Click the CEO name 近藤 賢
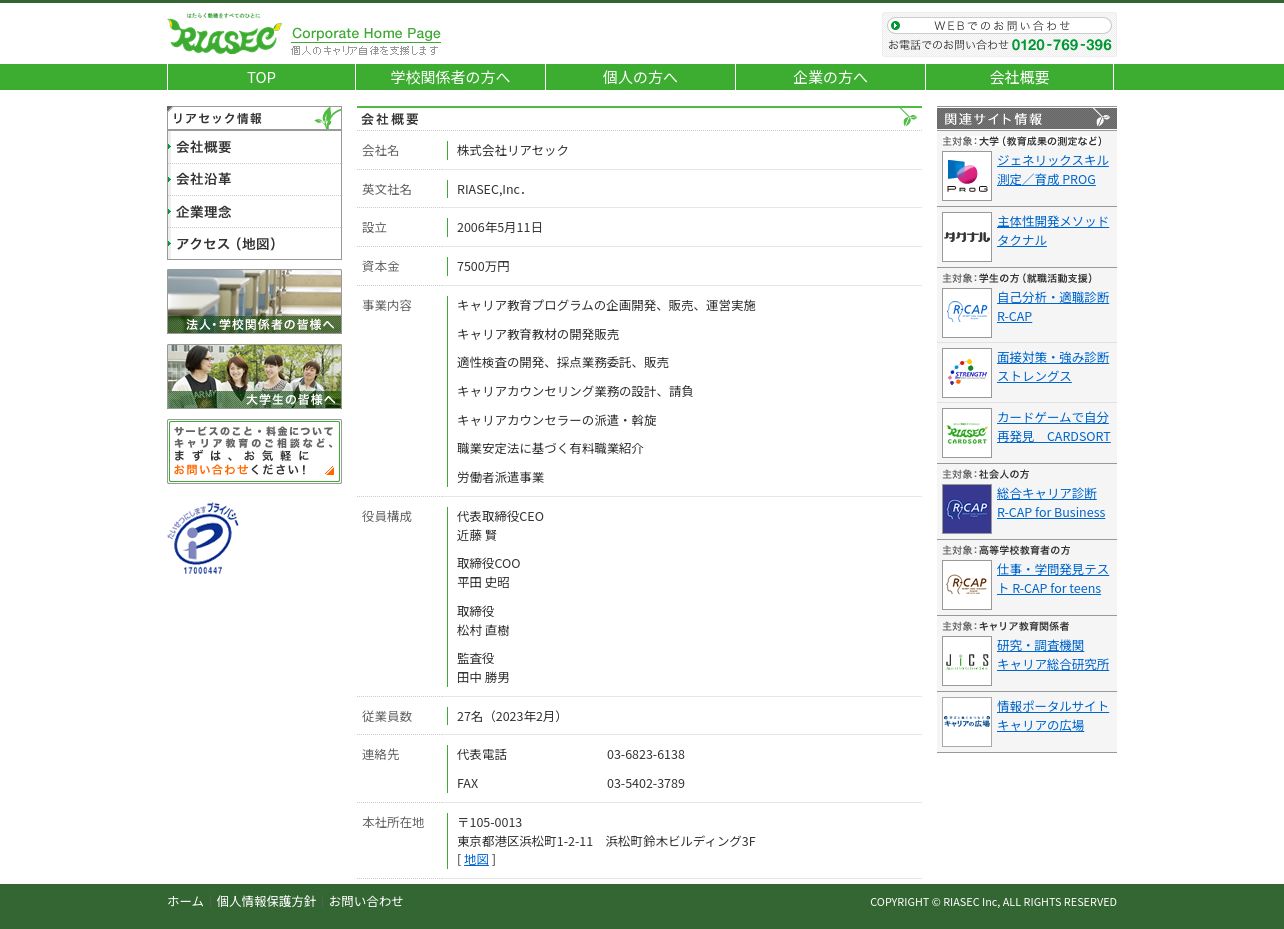The width and height of the screenshot is (1284, 929). point(477,536)
